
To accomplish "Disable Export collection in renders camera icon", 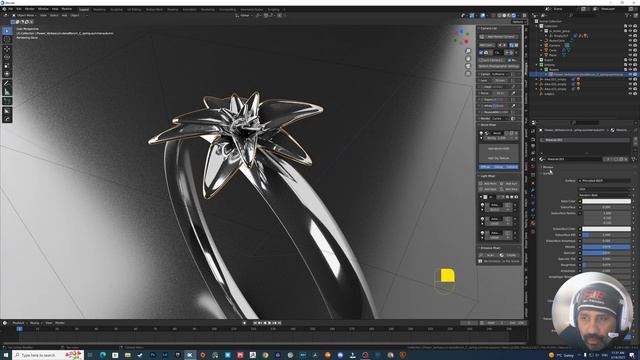I will pyautogui.click(x=635, y=60).
